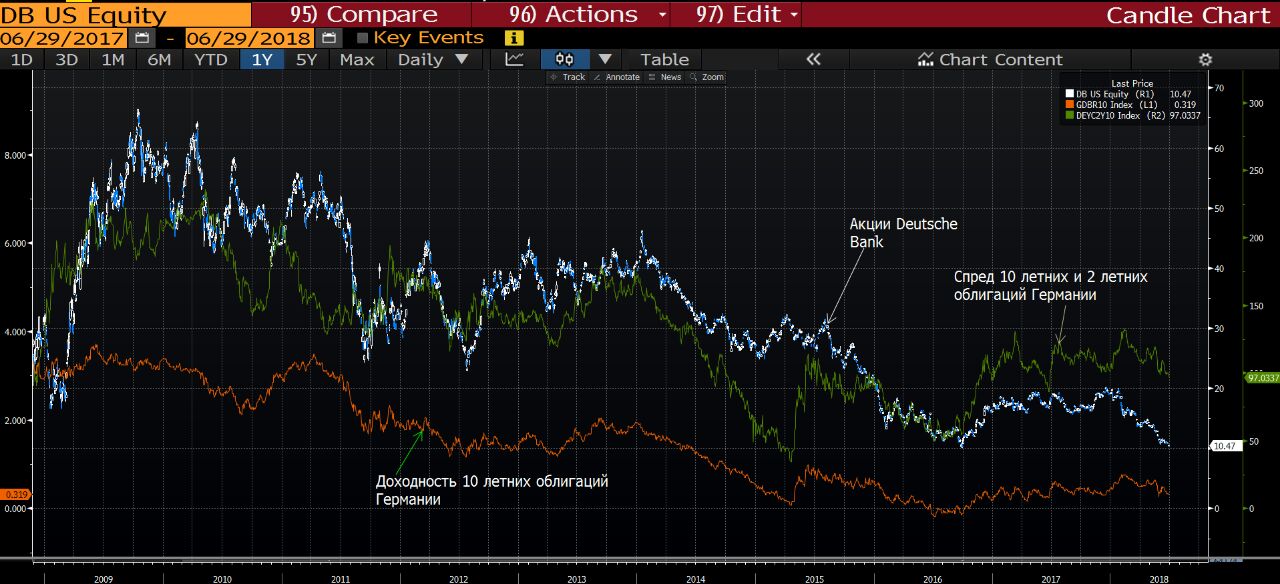Open the start date calendar picker
The height and width of the screenshot is (584, 1280).
pos(141,38)
